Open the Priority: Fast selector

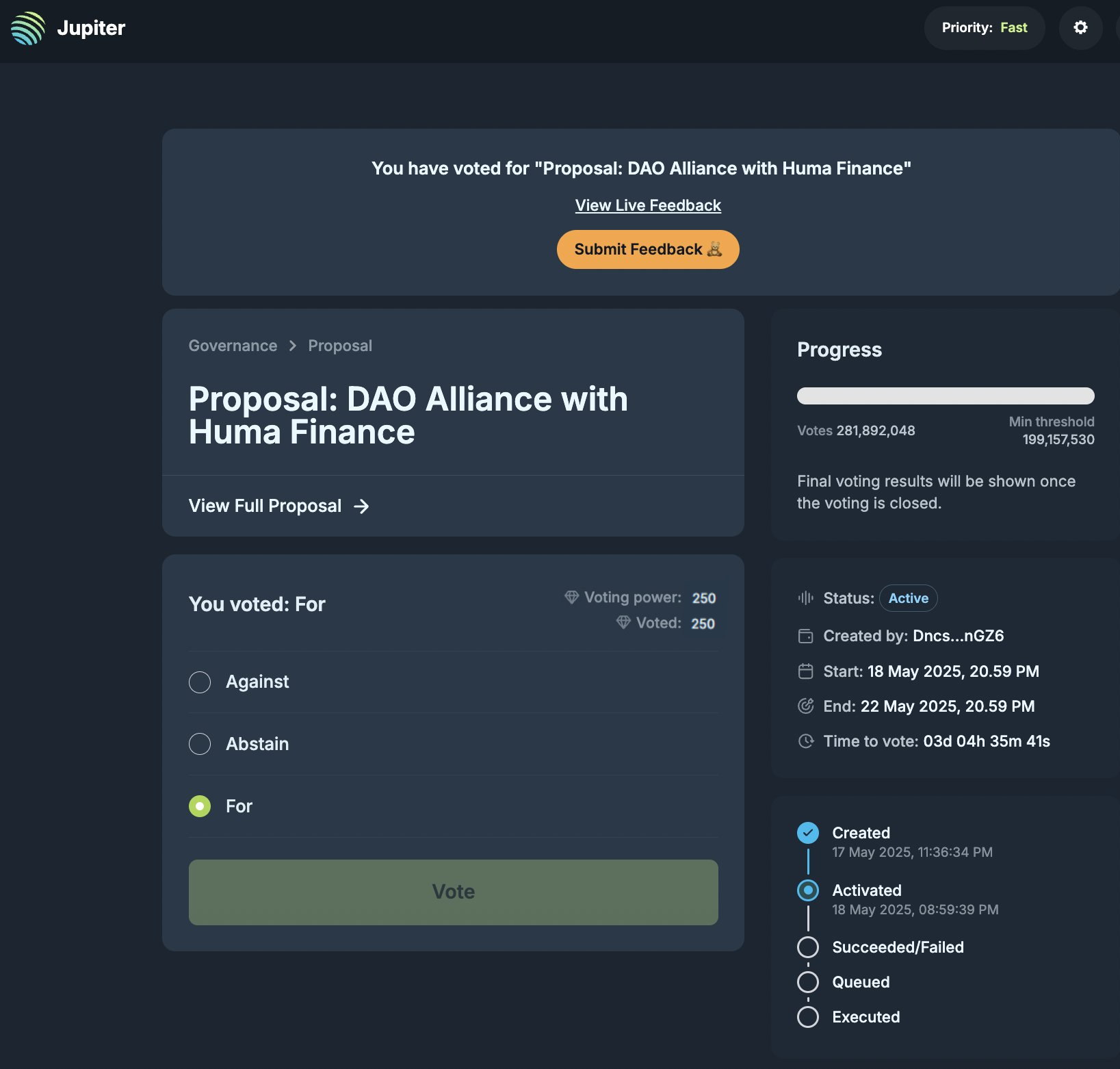[x=984, y=27]
